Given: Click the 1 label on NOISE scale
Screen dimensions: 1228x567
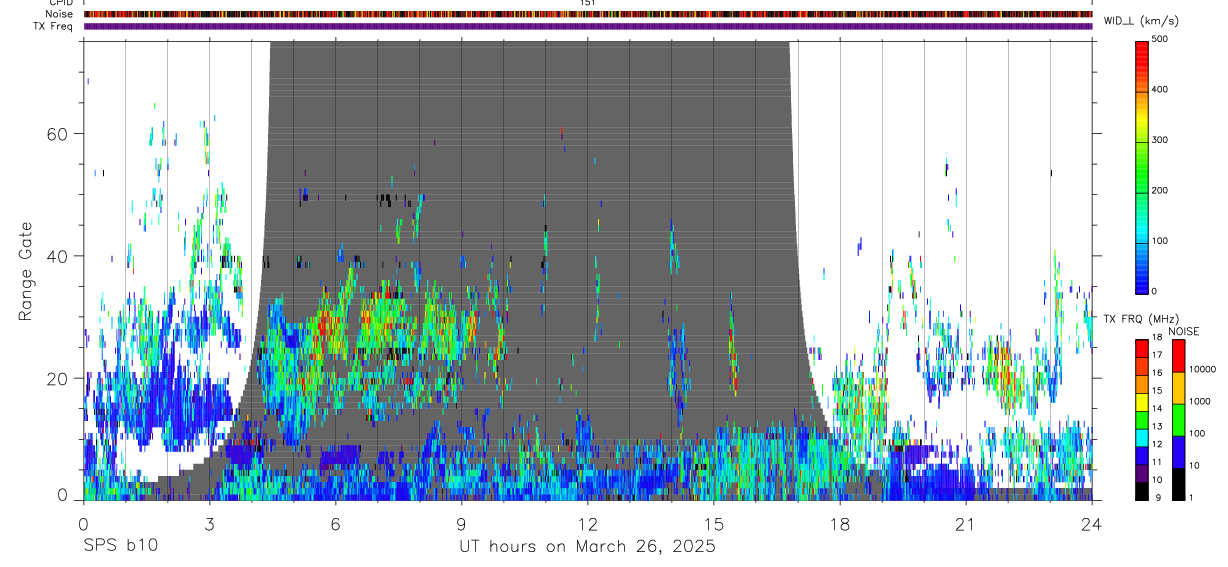Looking at the screenshot, I should point(1193,497).
